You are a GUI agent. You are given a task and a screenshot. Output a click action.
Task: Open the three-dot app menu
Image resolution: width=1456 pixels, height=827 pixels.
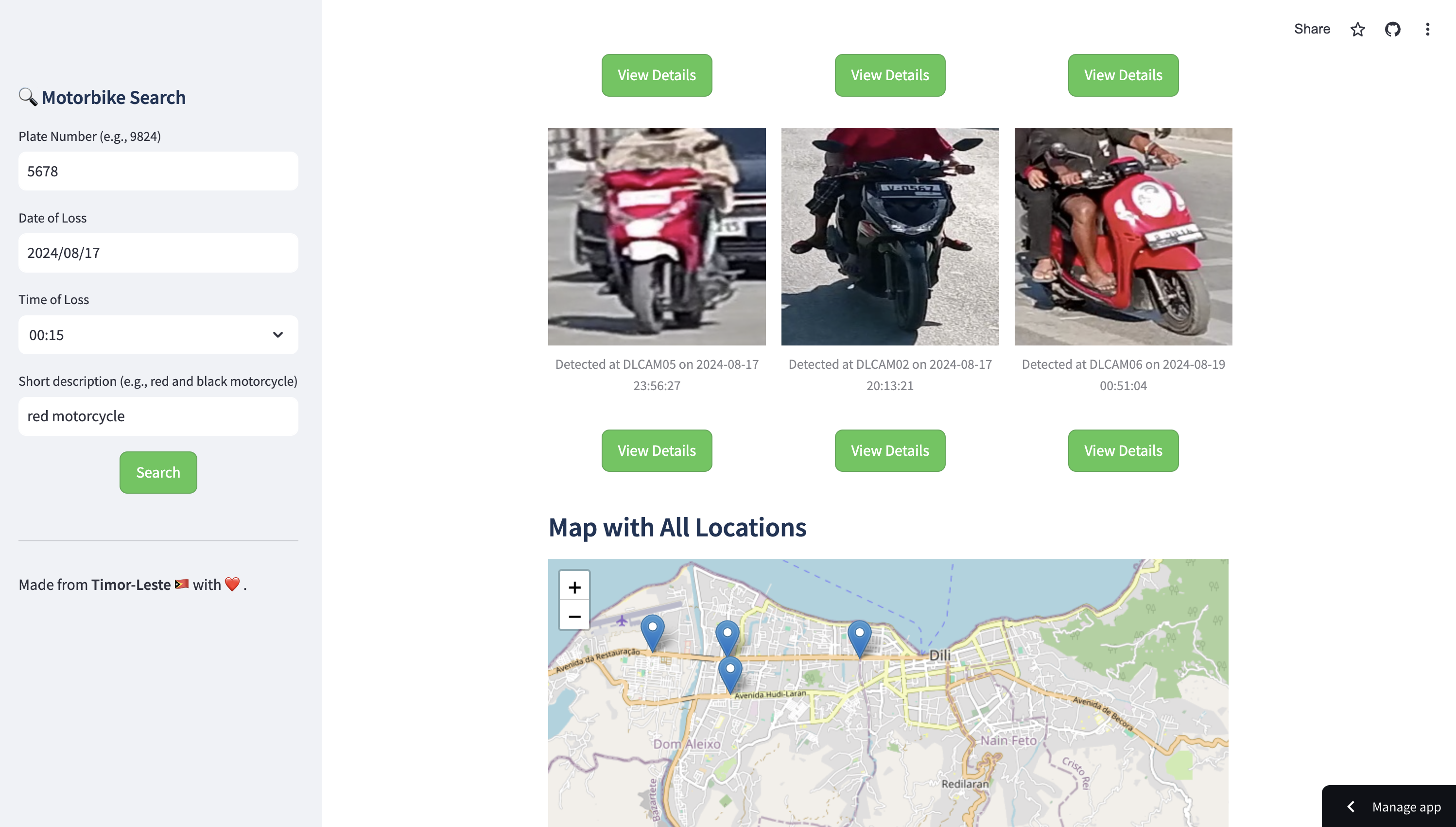[x=1427, y=29]
